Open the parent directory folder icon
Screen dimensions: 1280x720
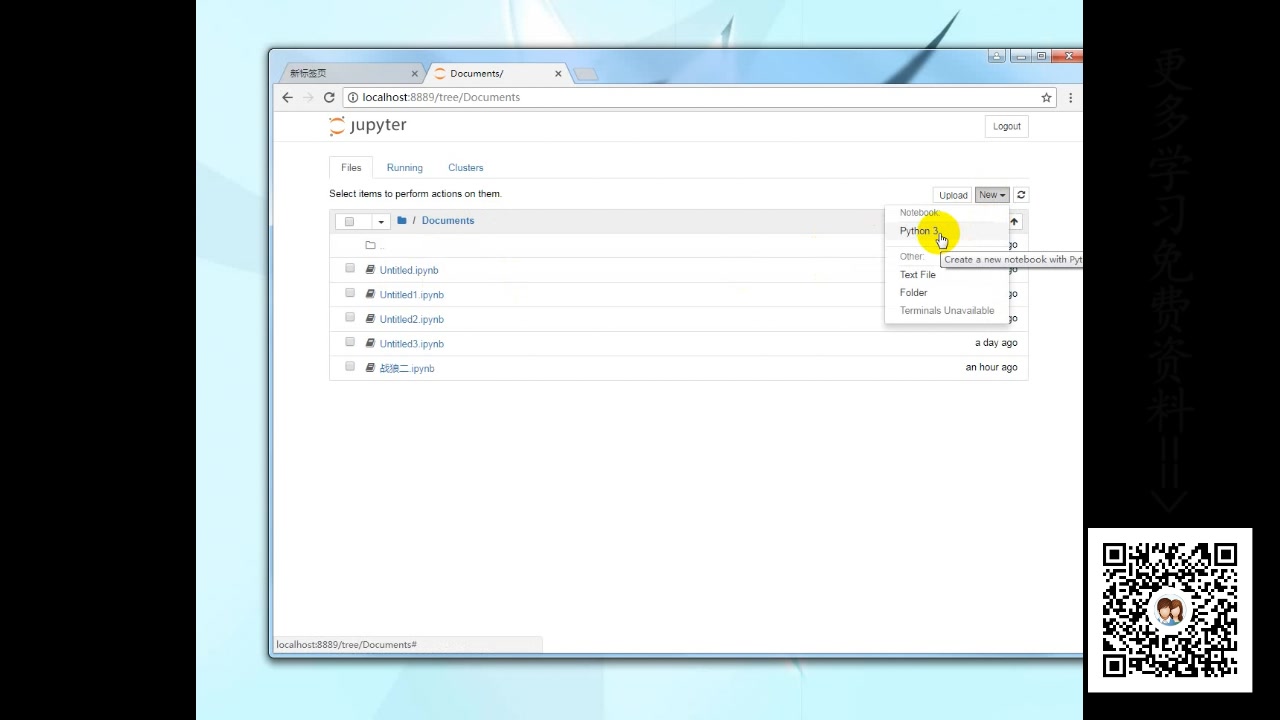[x=370, y=245]
